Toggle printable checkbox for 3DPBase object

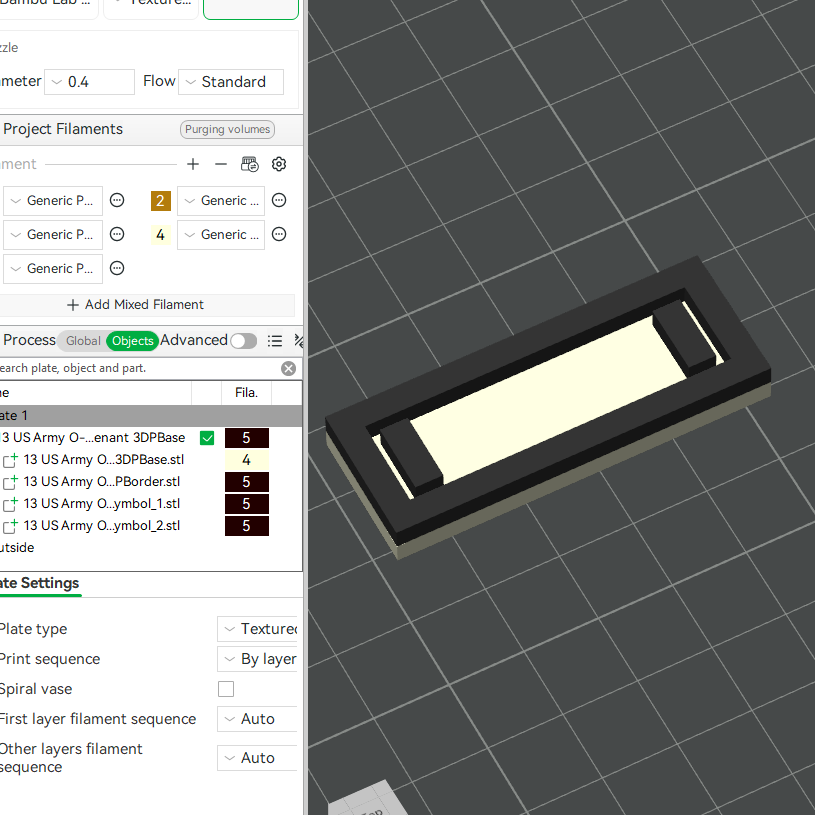coord(207,438)
